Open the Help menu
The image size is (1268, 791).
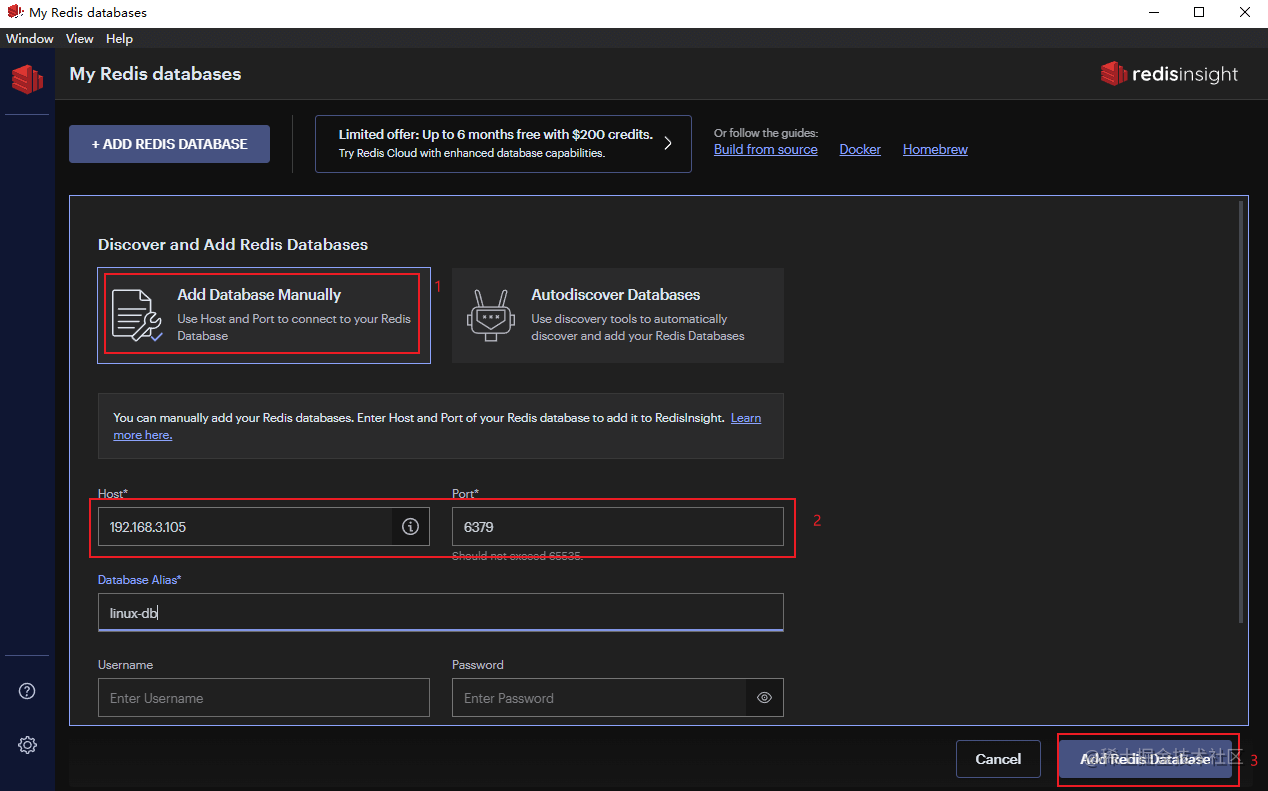[x=119, y=39]
